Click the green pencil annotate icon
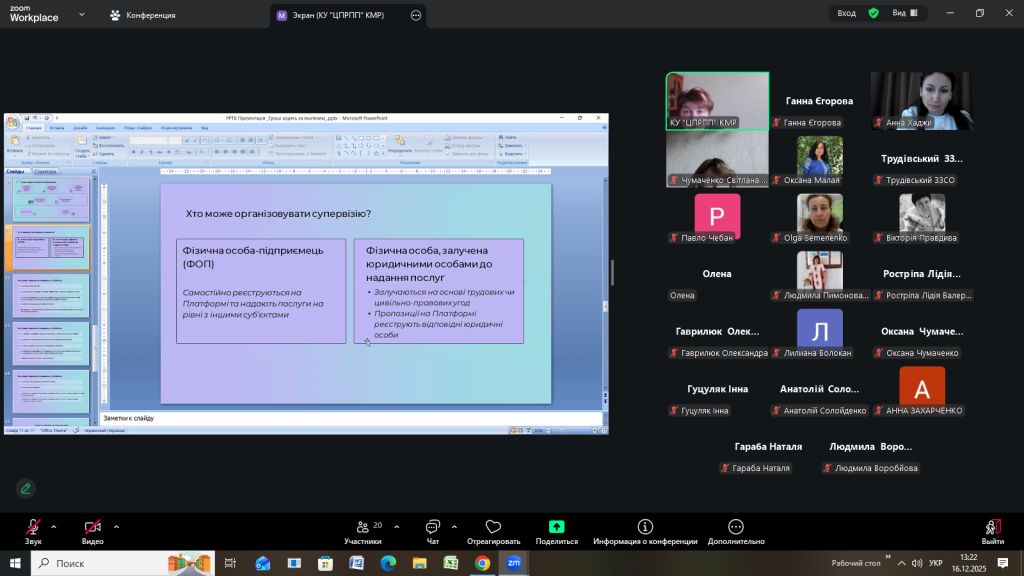The height and width of the screenshot is (576, 1024). click(x=25, y=488)
